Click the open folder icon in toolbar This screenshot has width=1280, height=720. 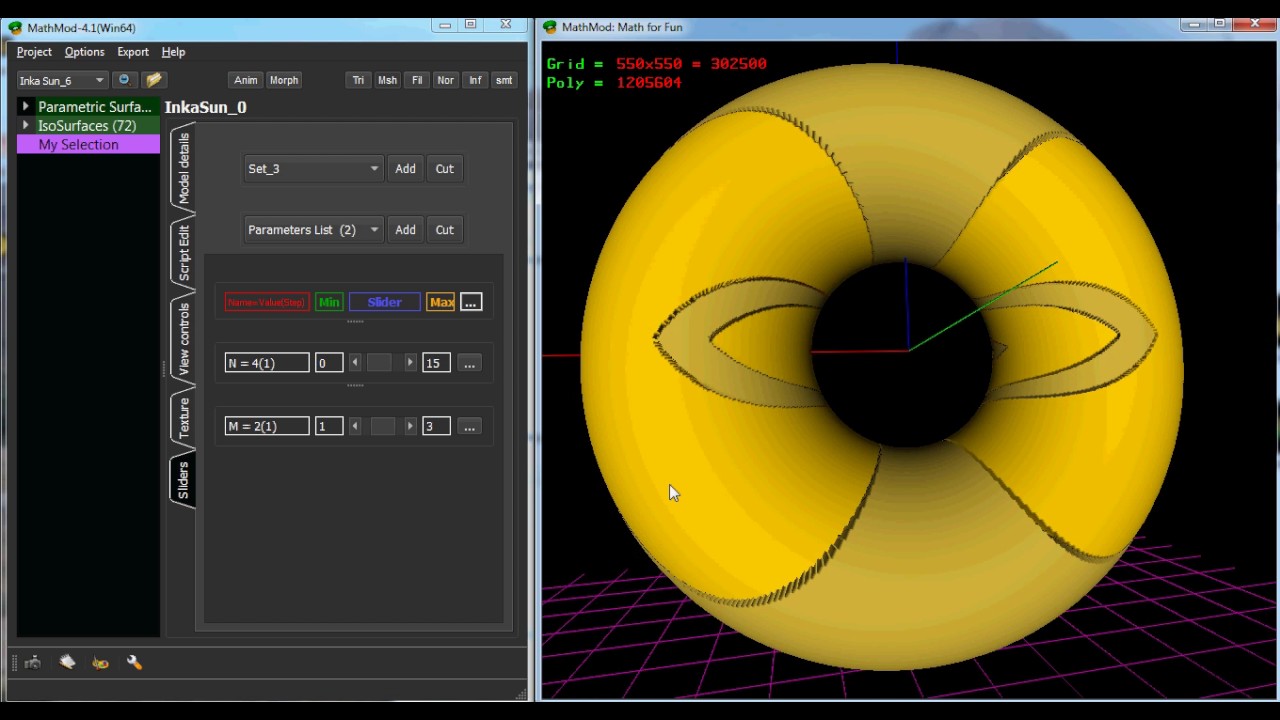[x=153, y=80]
